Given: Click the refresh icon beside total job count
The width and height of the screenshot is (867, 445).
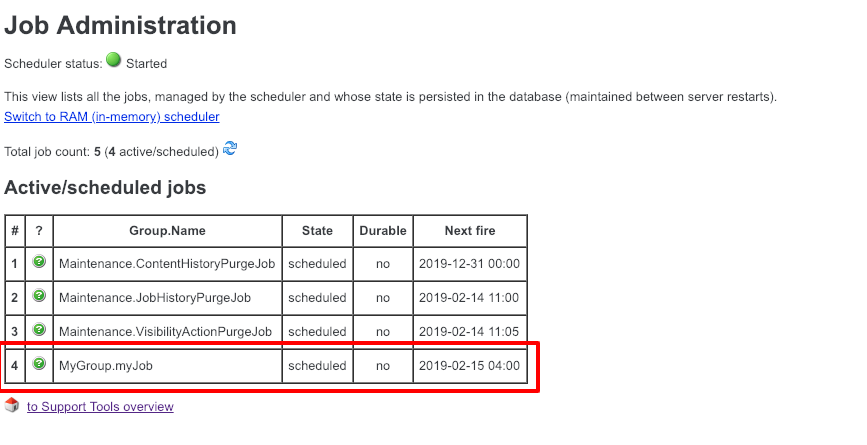Looking at the screenshot, I should pyautogui.click(x=230, y=149).
